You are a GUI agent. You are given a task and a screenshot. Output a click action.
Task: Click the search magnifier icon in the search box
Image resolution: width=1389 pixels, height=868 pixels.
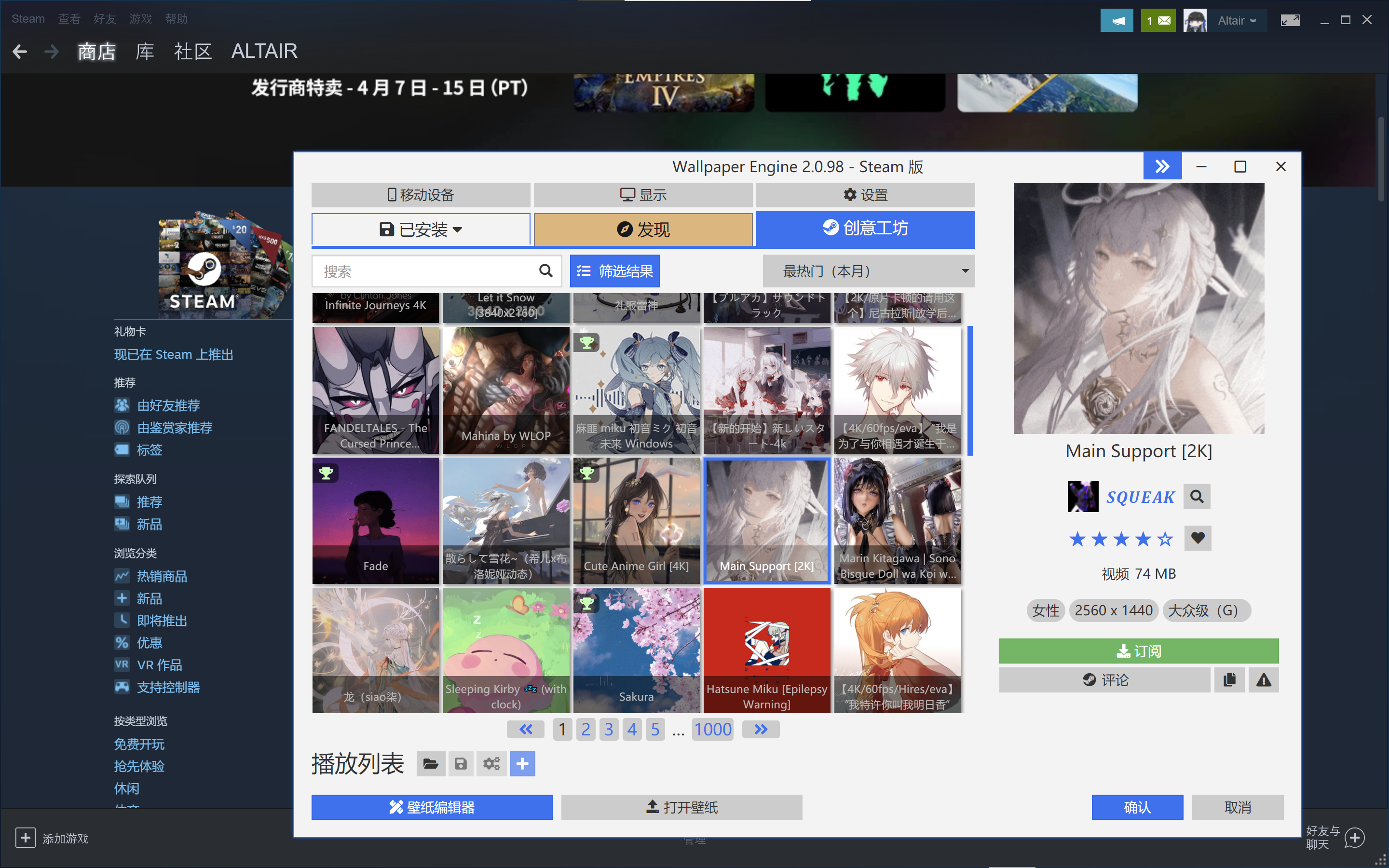click(x=546, y=271)
